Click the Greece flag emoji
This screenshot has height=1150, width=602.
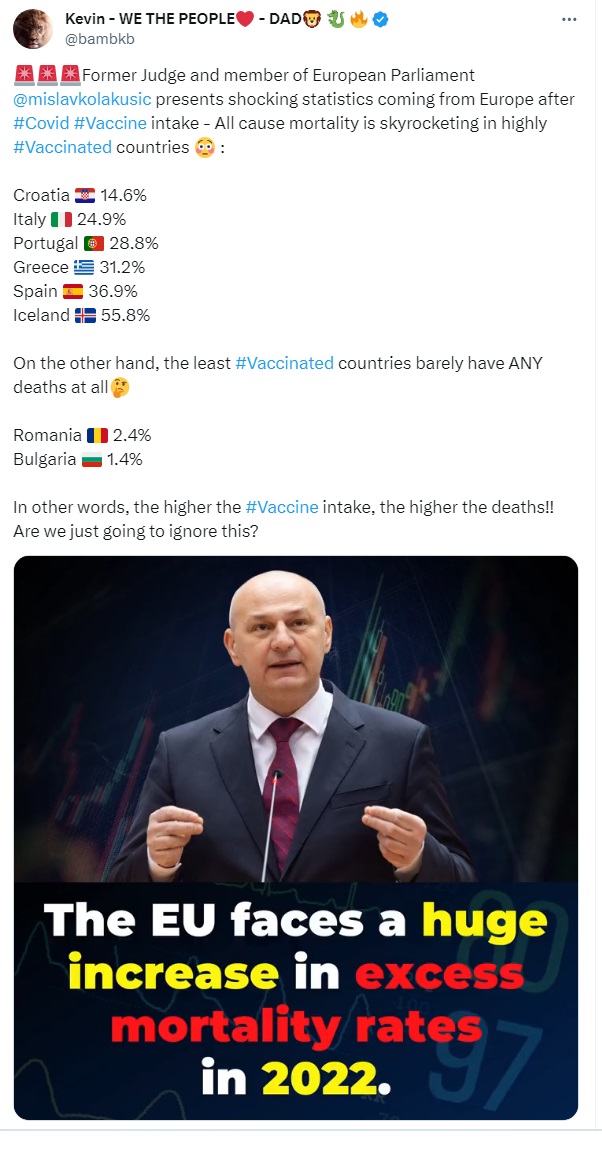point(84,267)
